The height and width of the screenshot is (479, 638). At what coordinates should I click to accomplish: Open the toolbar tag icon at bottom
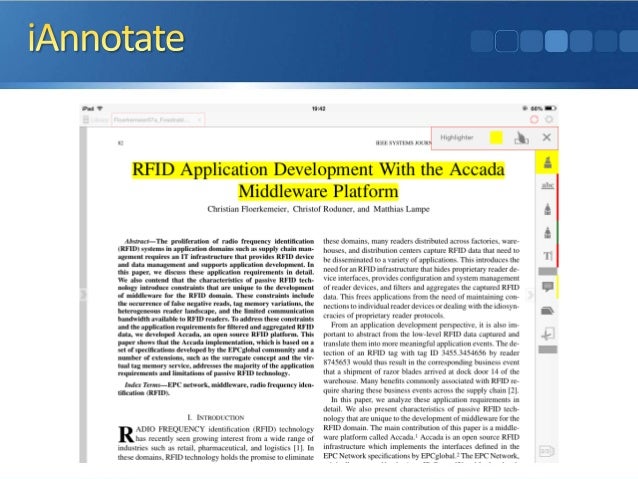tap(546, 451)
